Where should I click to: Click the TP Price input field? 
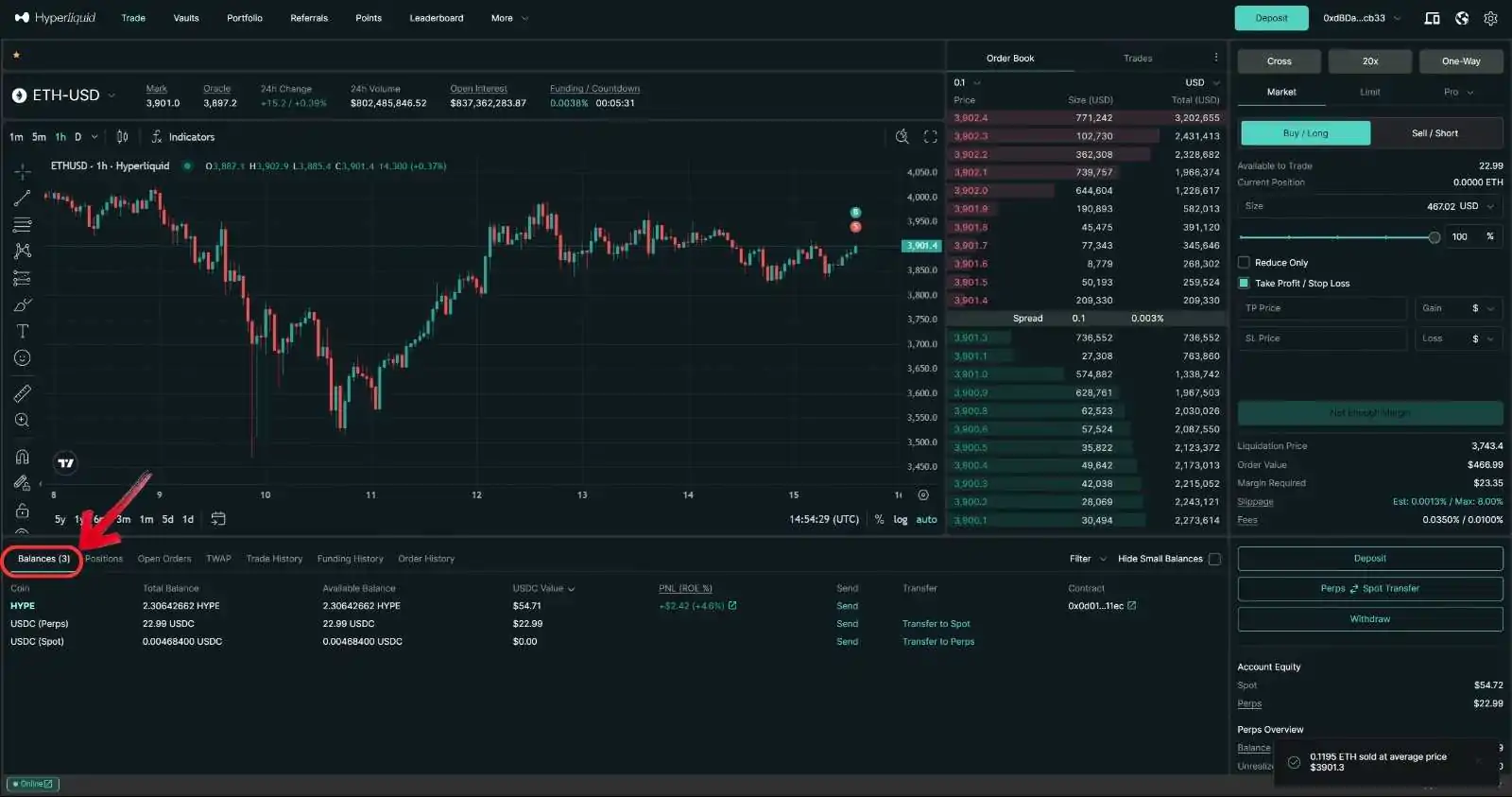point(1323,308)
